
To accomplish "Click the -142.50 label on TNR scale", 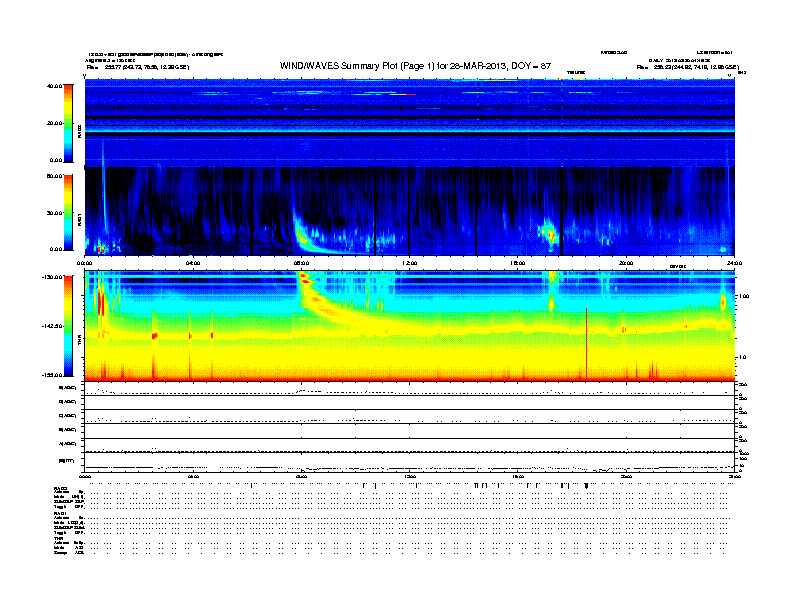I will [52, 326].
